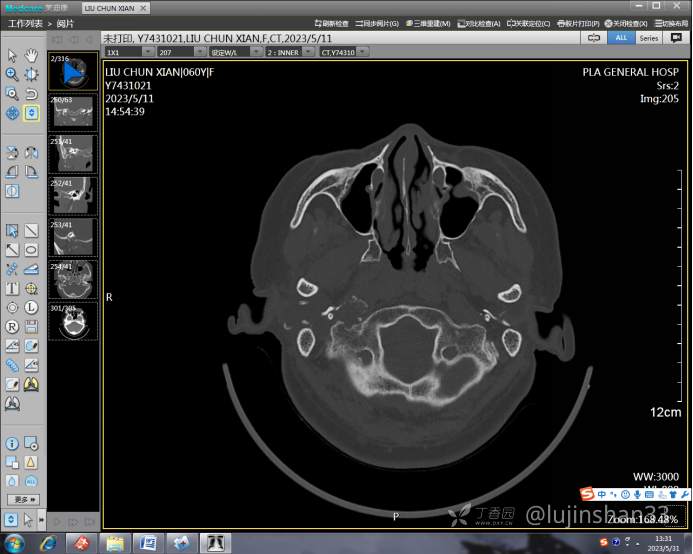Switch to the LIU CHUN XIAN tab
The height and width of the screenshot is (554, 693).
tap(111, 7)
